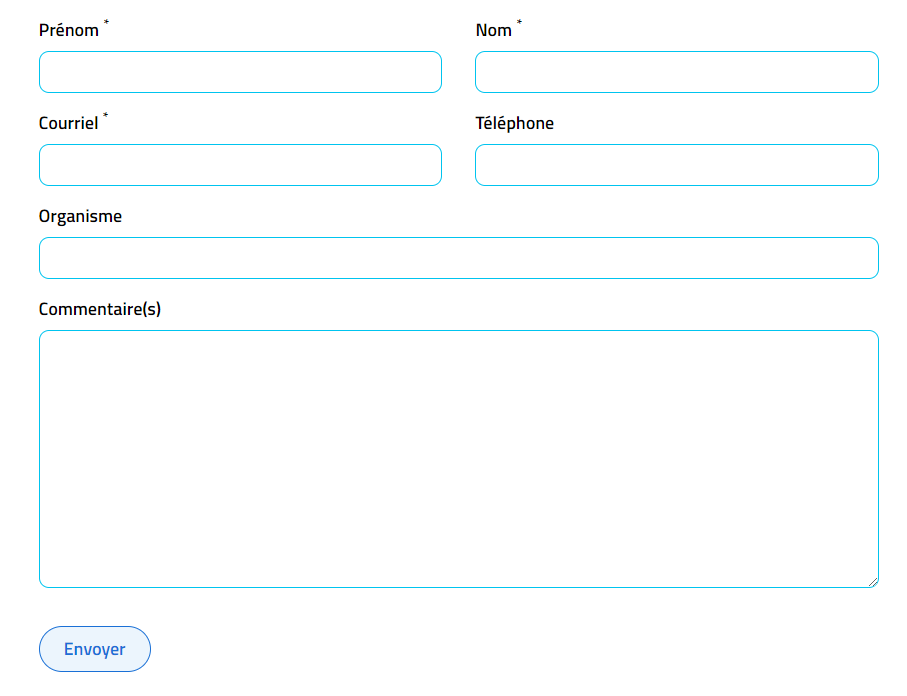This screenshot has width=907, height=696.
Task: Click the red asterisk after Courriel
Action: click(106, 116)
